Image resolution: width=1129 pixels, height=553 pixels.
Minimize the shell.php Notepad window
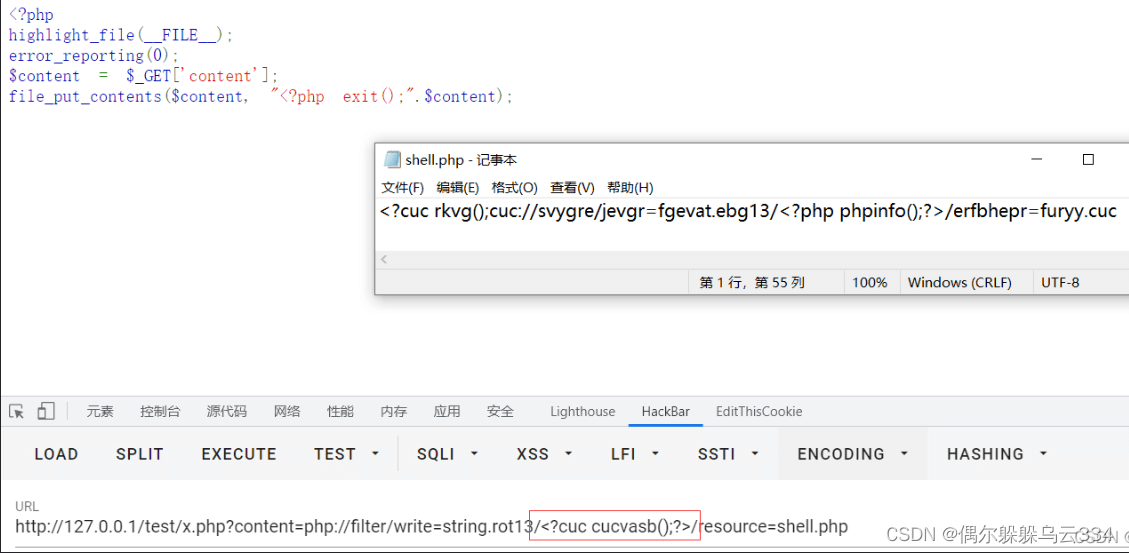pyautogui.click(x=1036, y=160)
